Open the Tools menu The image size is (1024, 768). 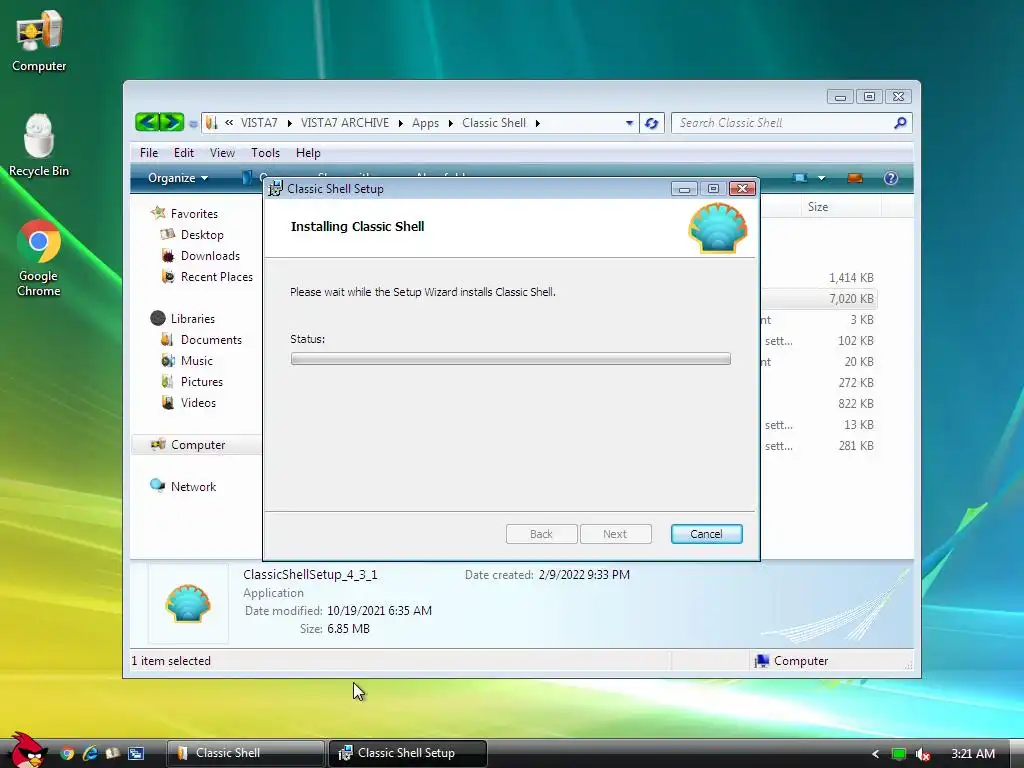pyautogui.click(x=265, y=153)
